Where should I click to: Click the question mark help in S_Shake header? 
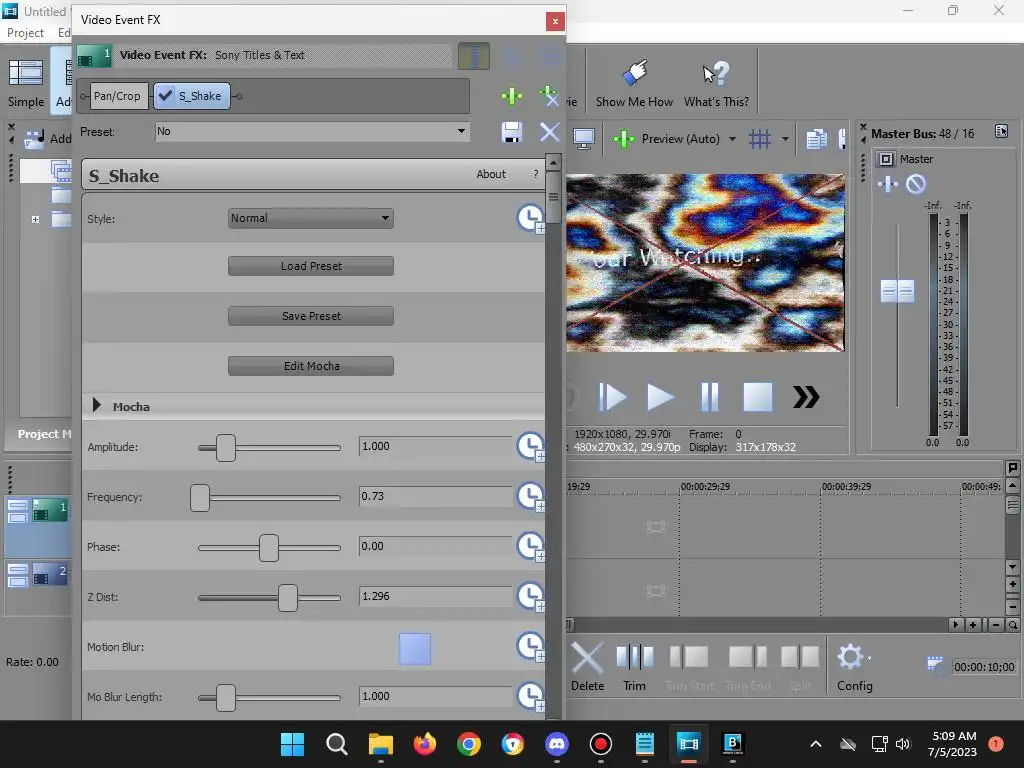coord(536,174)
